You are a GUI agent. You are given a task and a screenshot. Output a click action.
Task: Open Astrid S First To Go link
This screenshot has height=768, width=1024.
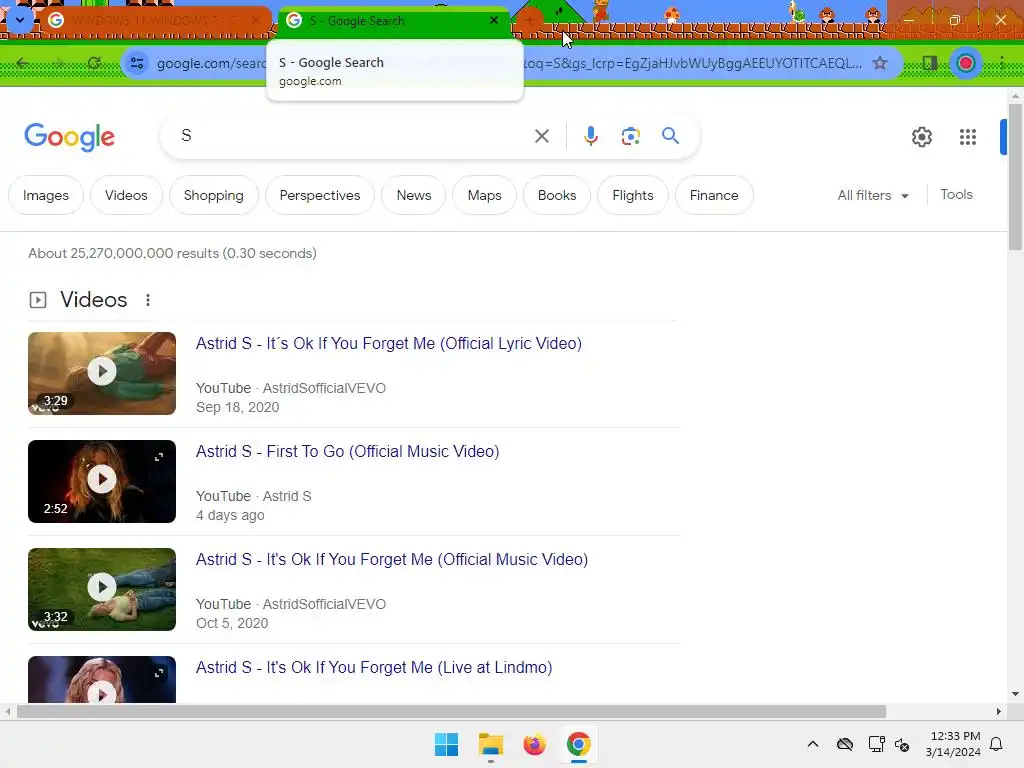click(347, 451)
